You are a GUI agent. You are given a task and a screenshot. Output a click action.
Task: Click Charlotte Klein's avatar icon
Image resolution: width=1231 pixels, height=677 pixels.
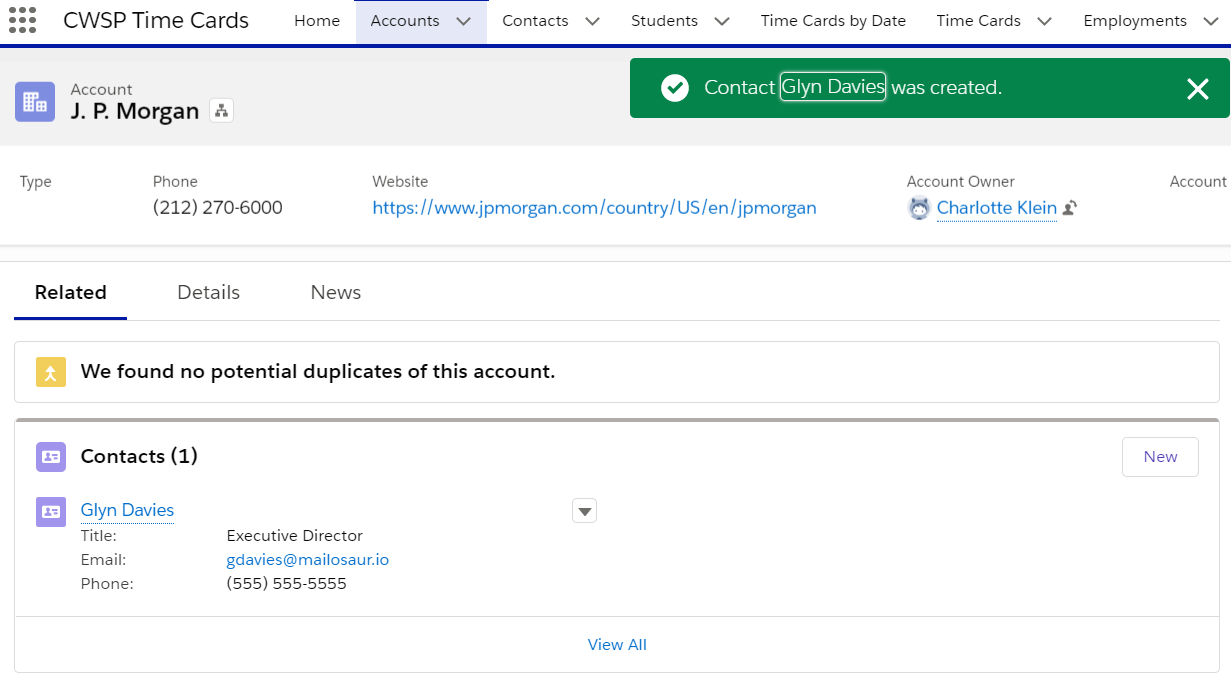(x=919, y=208)
